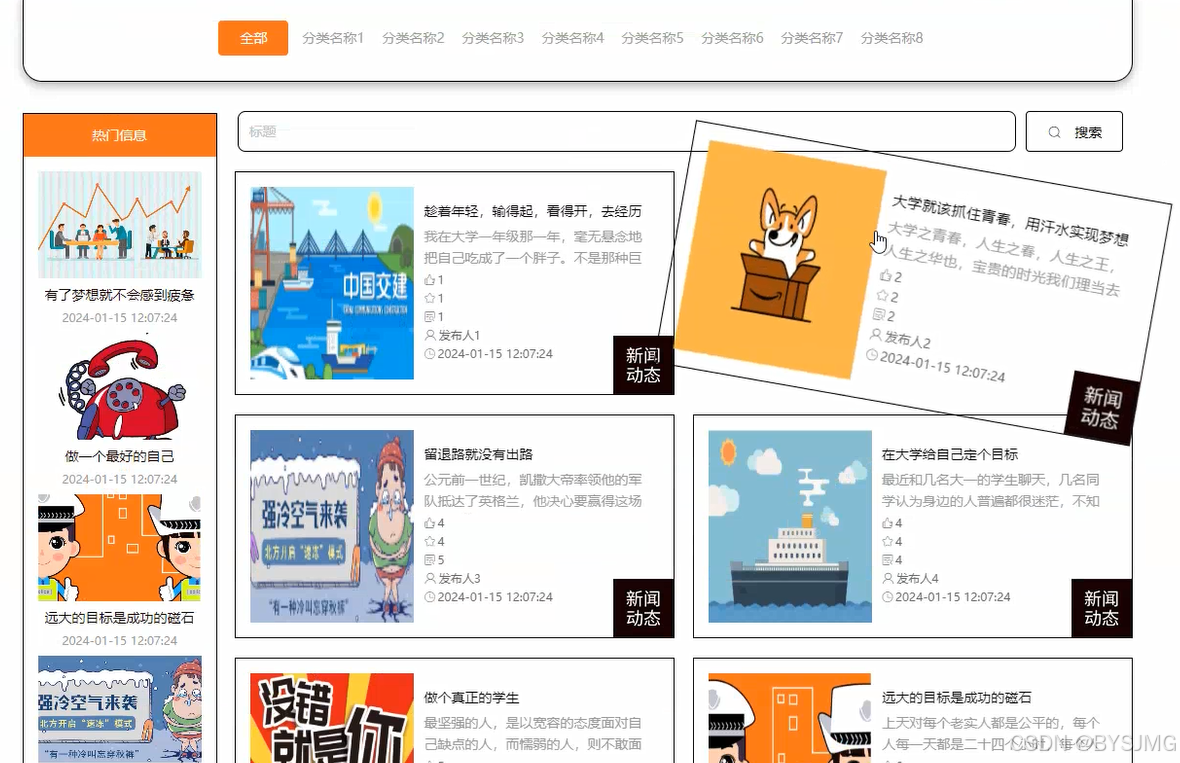Screen dimensions: 1180x763
Task: Click comment icon on 大学就该抓住青春 card
Action: (879, 314)
